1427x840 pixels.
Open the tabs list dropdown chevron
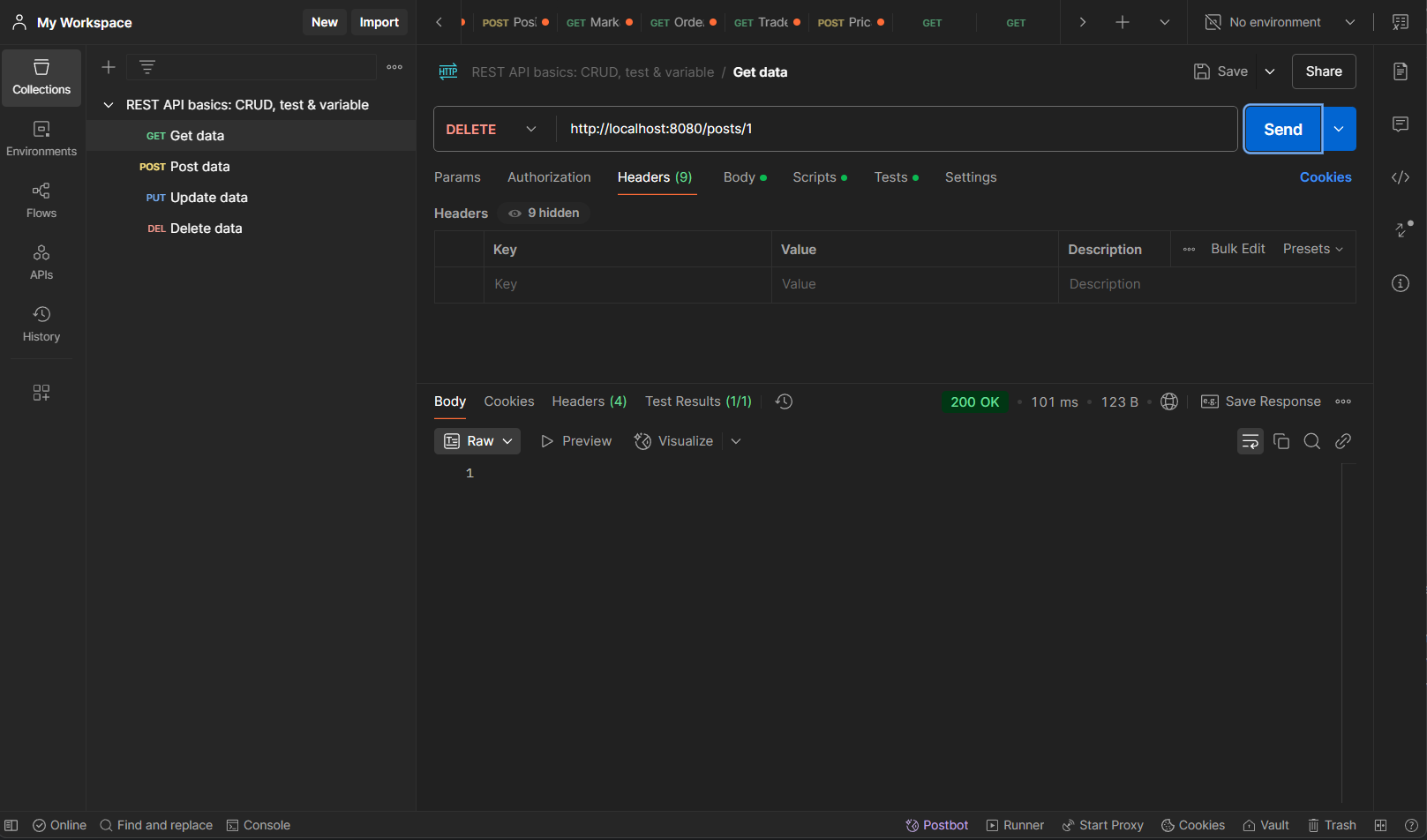coord(1165,22)
